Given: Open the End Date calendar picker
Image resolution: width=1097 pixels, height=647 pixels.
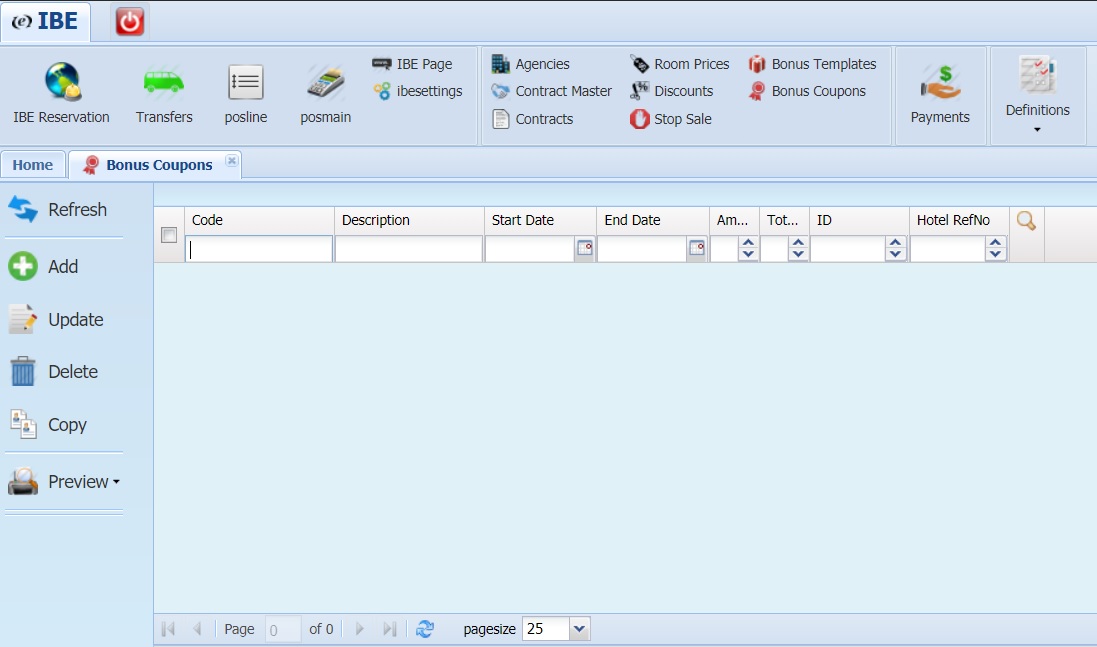Looking at the screenshot, I should pyautogui.click(x=697, y=248).
